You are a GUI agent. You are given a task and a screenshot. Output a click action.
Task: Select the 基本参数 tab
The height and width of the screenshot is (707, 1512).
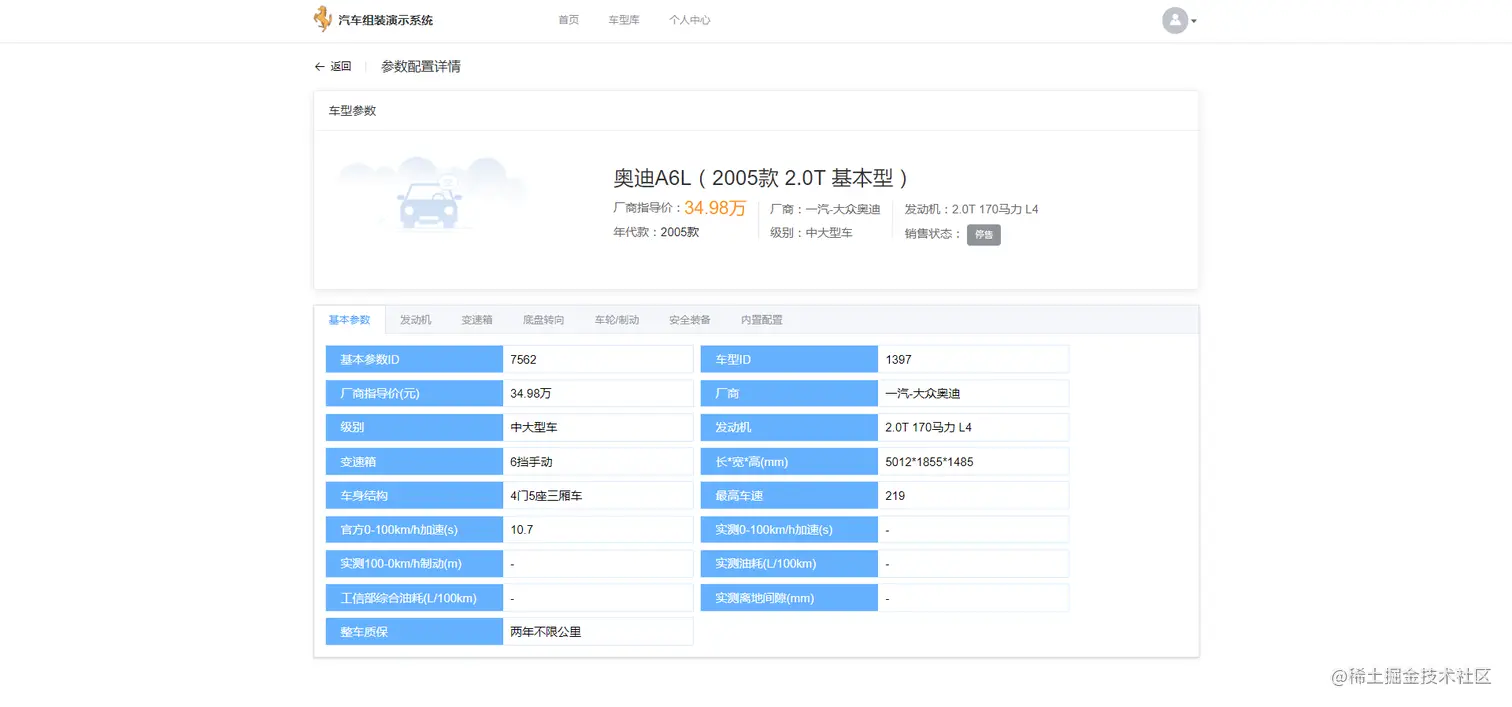[x=349, y=320]
